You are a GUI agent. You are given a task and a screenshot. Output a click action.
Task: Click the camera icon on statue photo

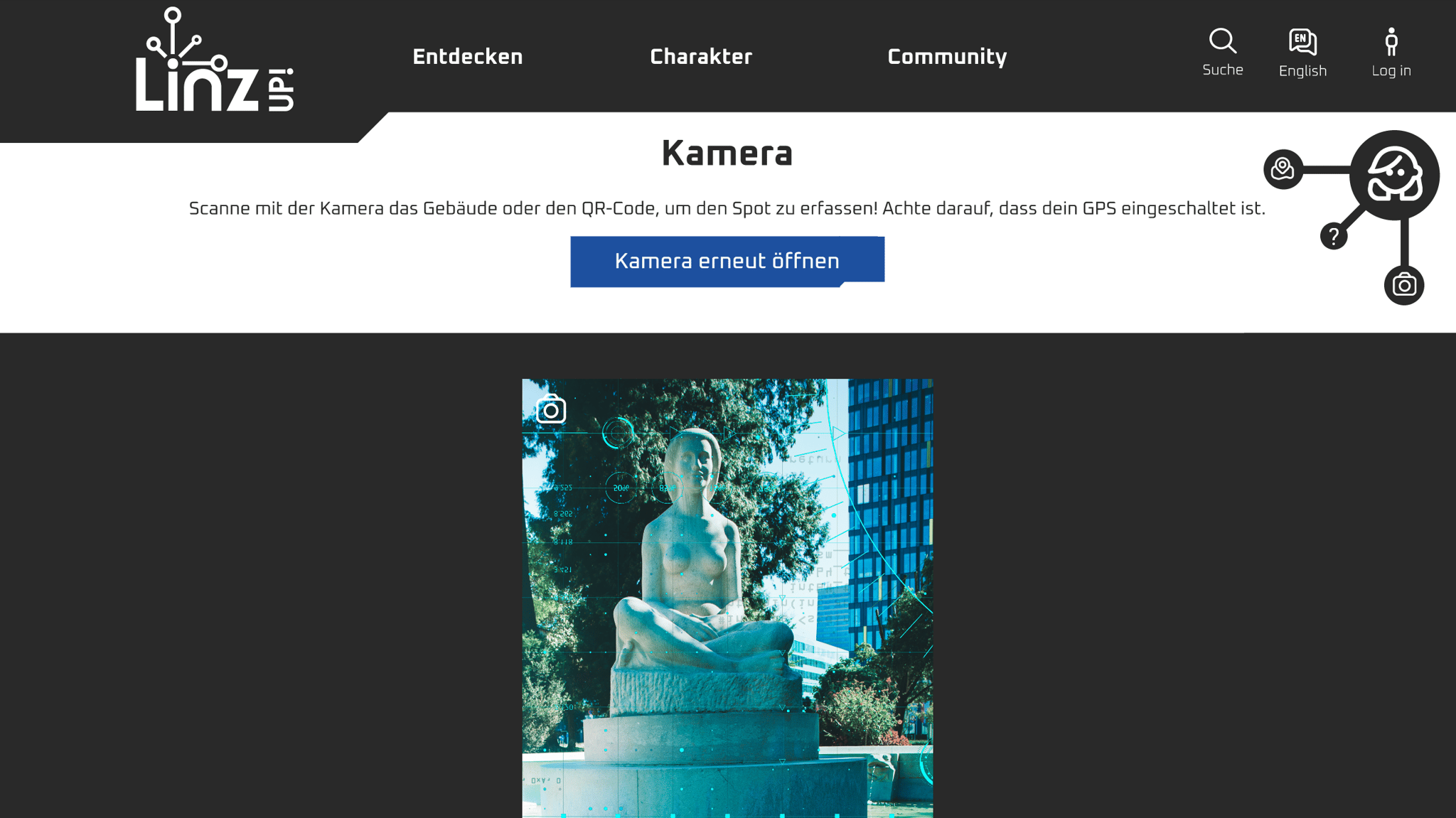(x=551, y=409)
